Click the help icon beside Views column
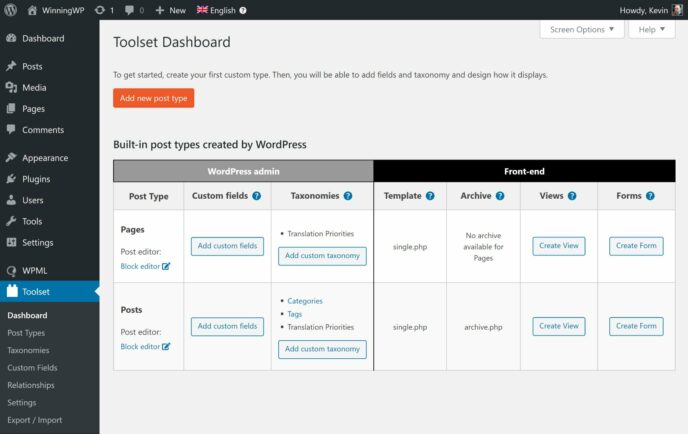 tap(572, 196)
